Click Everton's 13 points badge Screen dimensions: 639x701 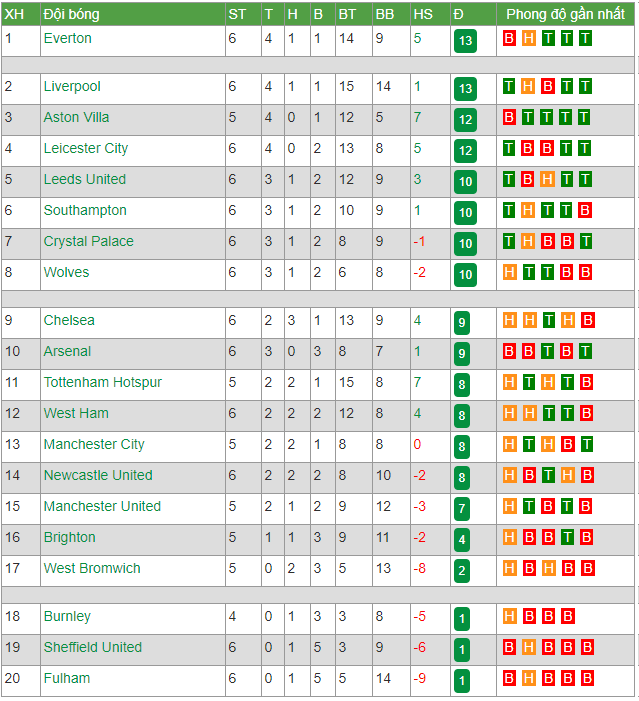465,41
